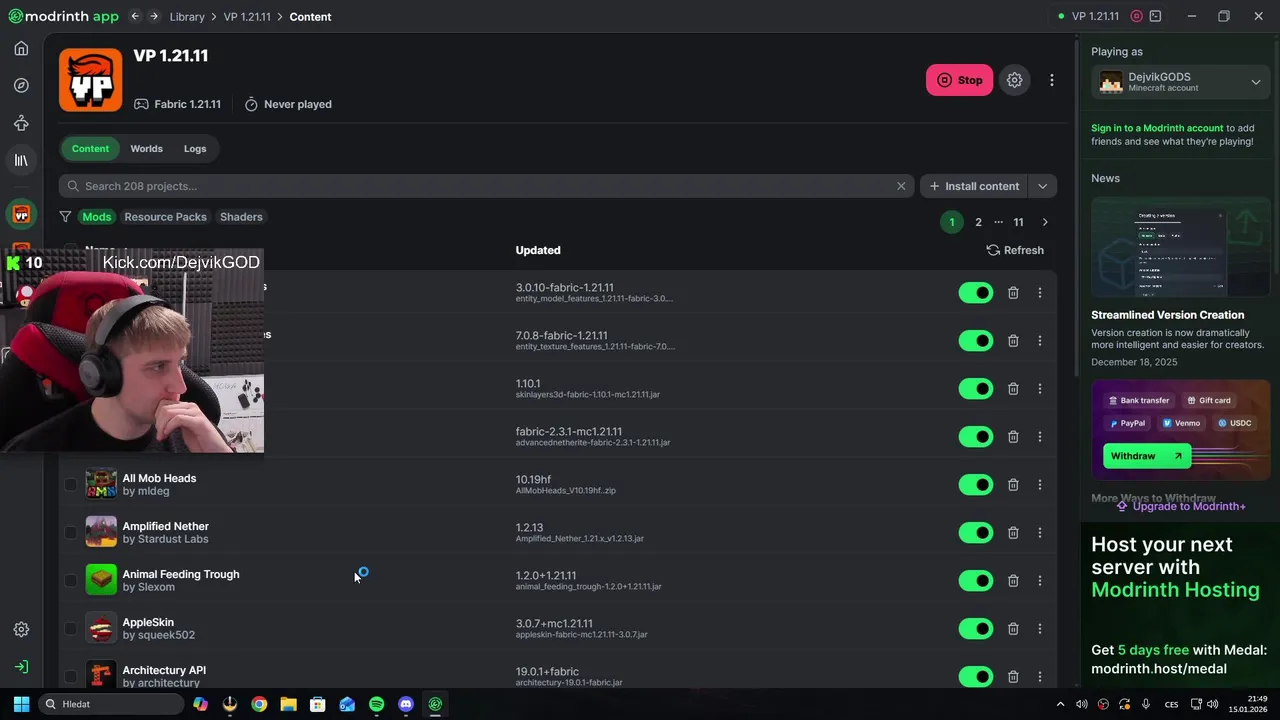Image resolution: width=1280 pixels, height=720 pixels.
Task: Open the terminal log icon in title bar
Action: (1156, 16)
